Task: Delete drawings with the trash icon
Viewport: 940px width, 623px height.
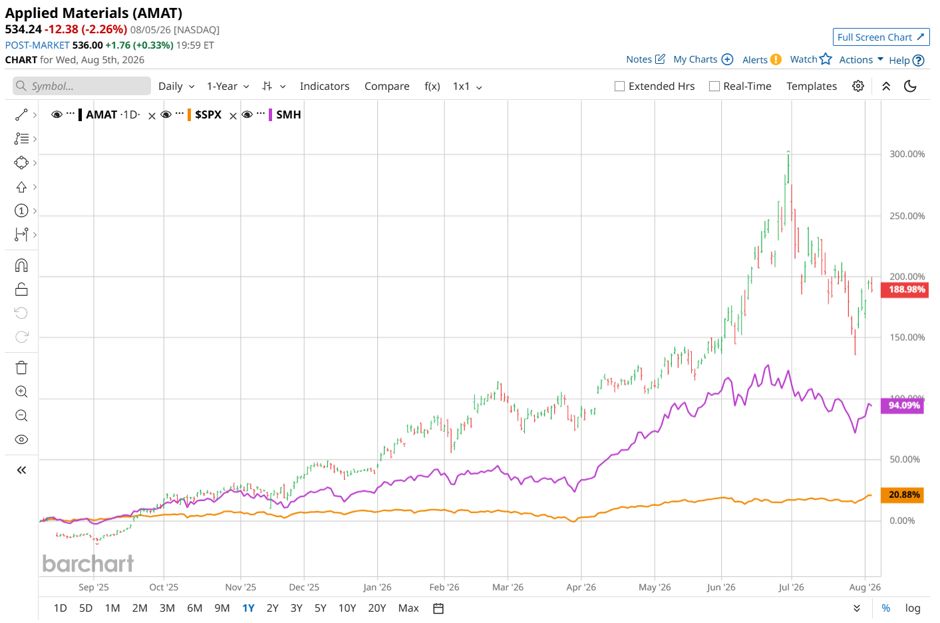Action: coord(22,368)
